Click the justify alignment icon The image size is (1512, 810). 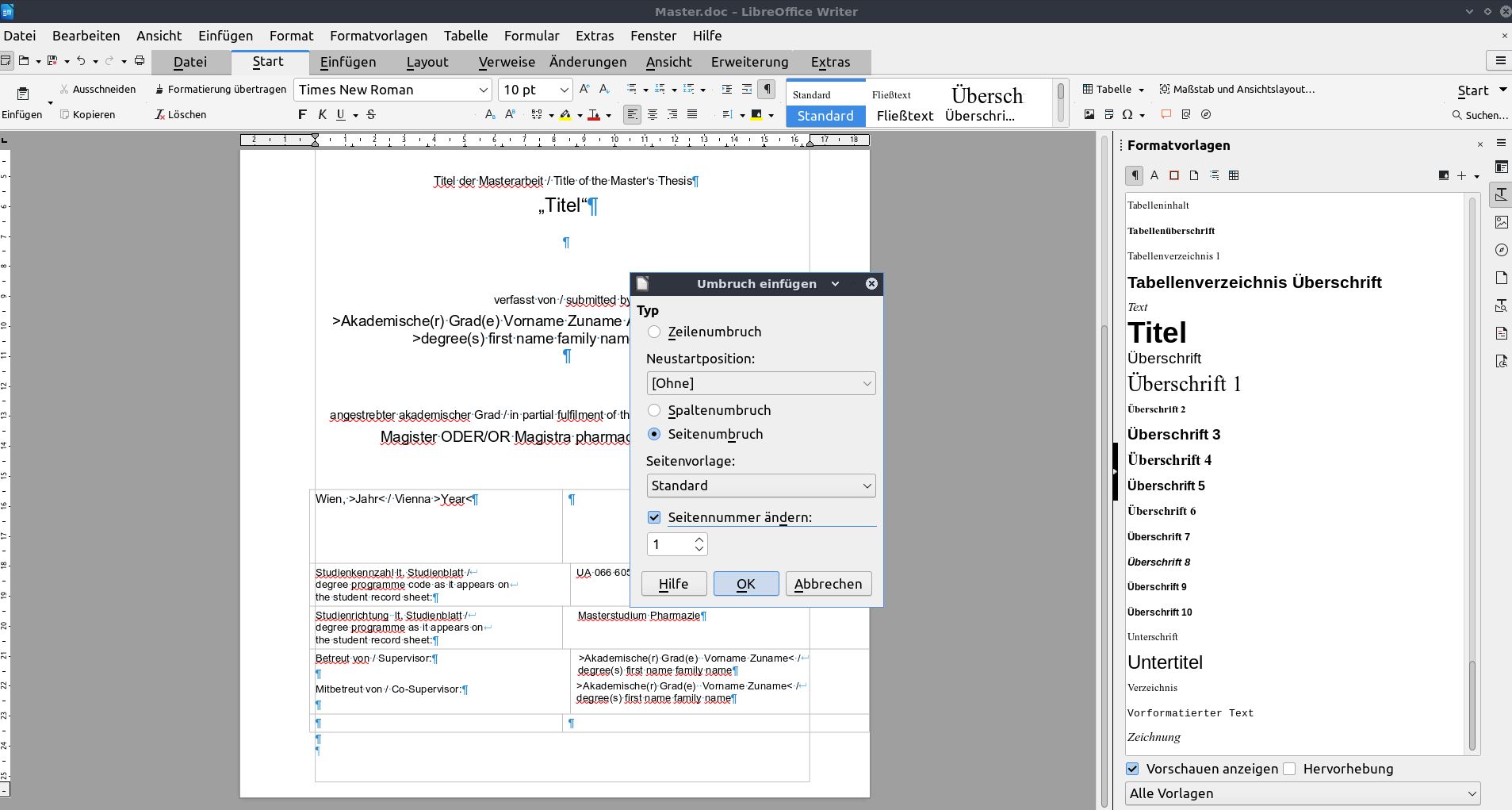[x=692, y=115]
